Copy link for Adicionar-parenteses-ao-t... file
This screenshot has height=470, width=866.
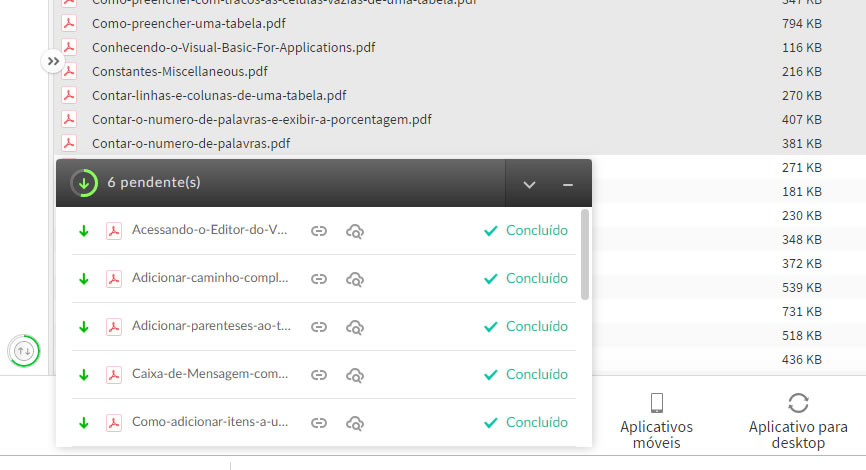[319, 327]
